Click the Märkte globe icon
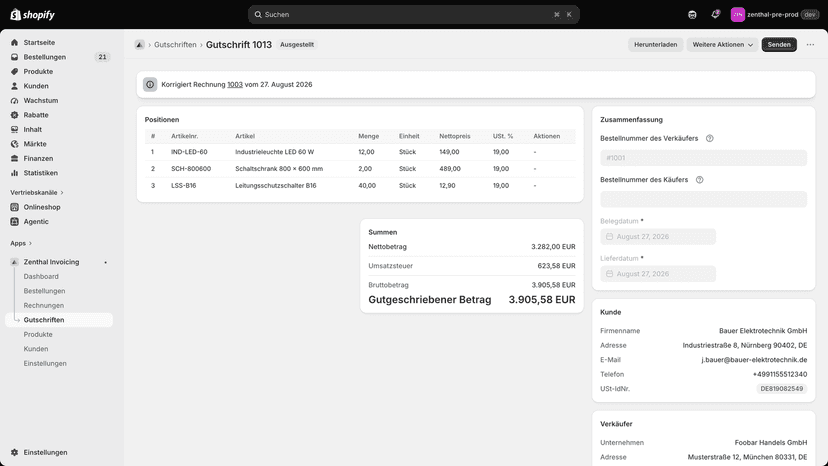The height and width of the screenshot is (466, 828). click(x=14, y=144)
